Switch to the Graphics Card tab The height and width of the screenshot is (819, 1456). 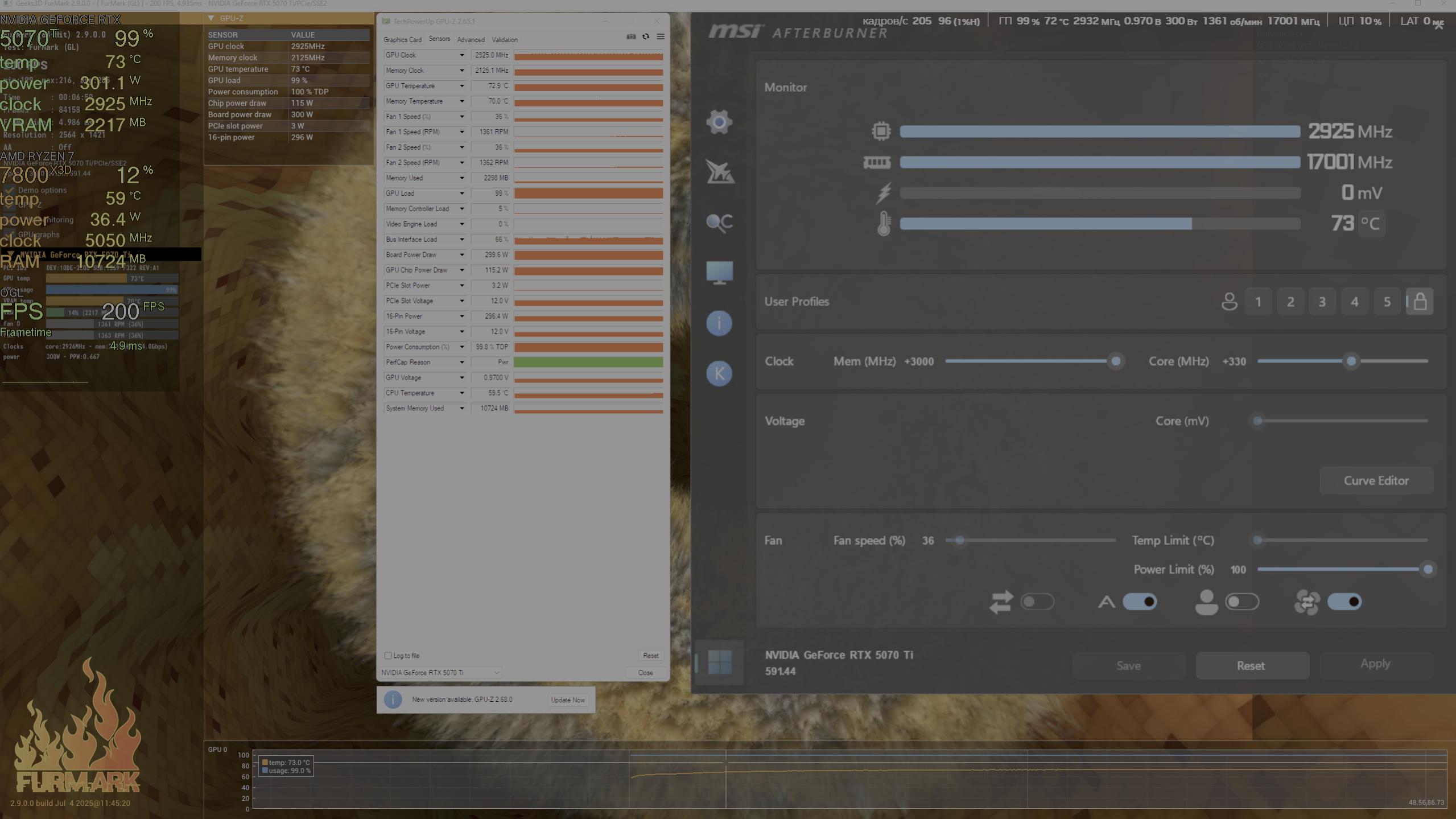click(402, 40)
